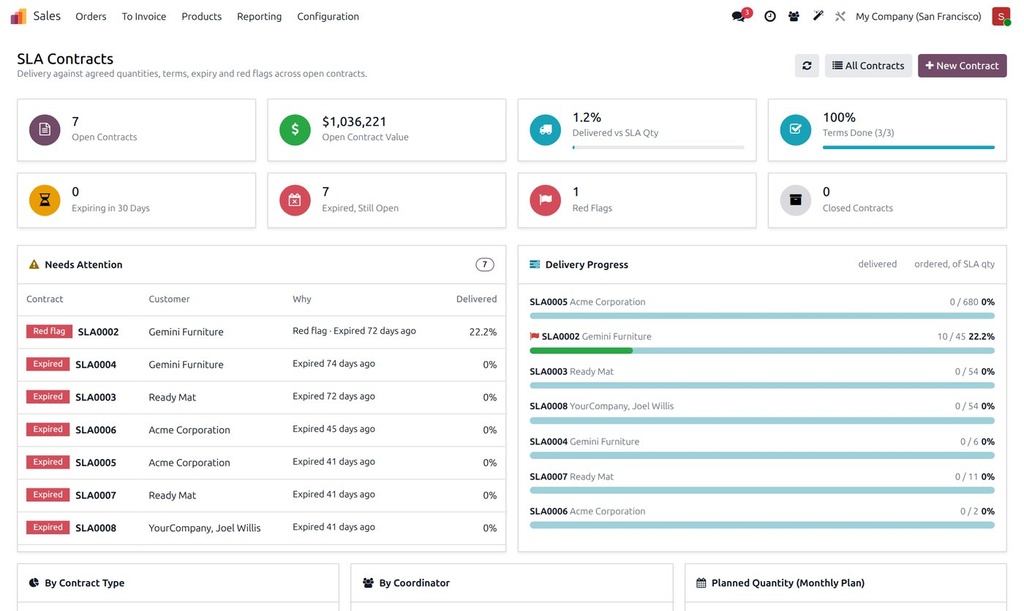Image resolution: width=1024 pixels, height=611 pixels.
Task: Click the Closed Contracts archive icon
Action: [795, 200]
